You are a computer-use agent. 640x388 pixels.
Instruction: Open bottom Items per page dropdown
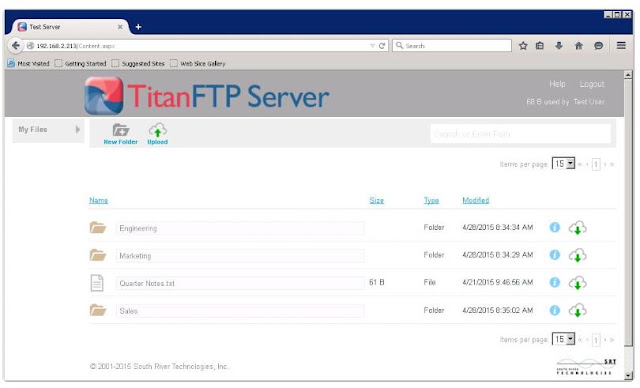coord(563,339)
